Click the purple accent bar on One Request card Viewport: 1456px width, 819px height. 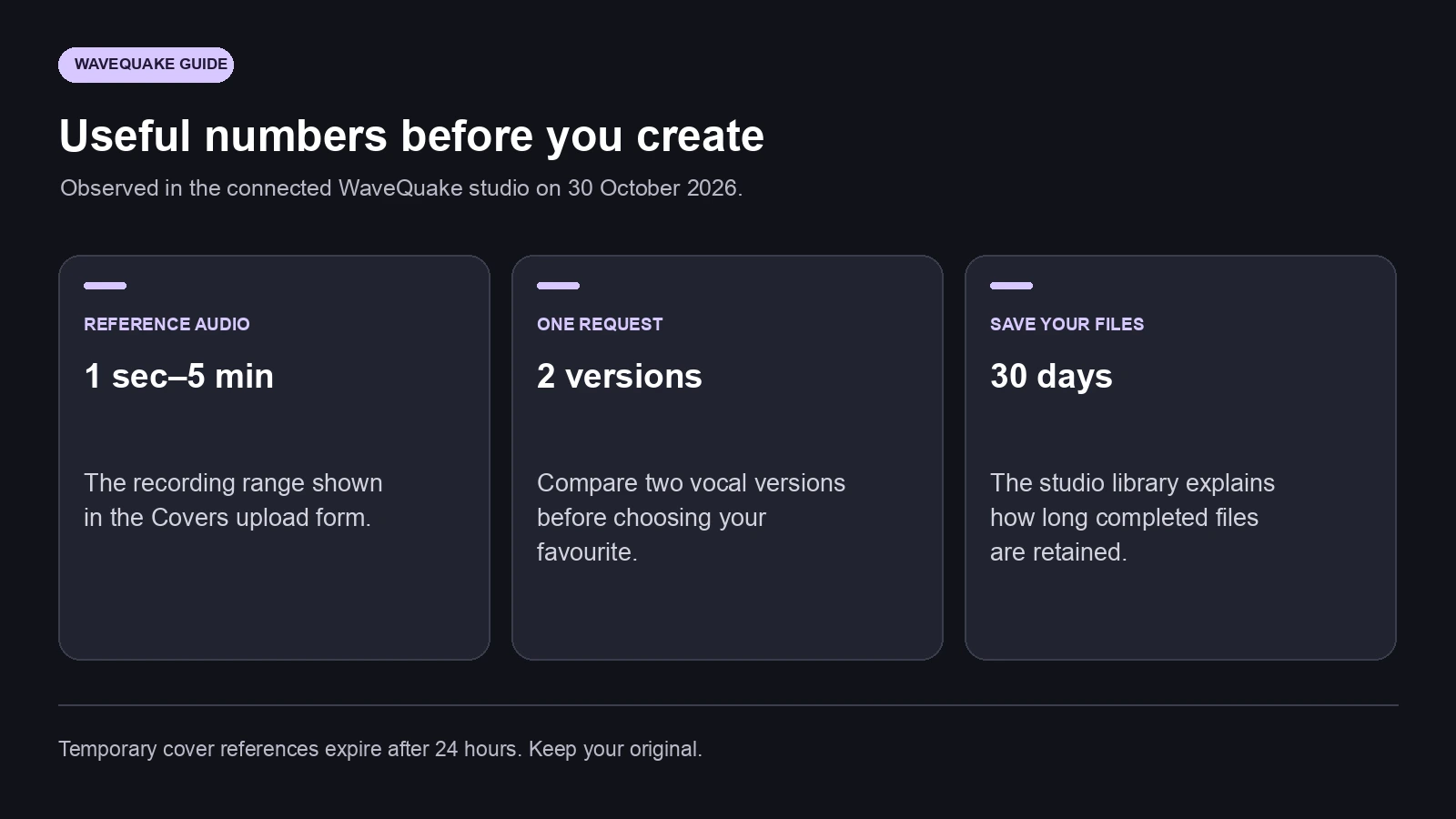pyautogui.click(x=558, y=286)
